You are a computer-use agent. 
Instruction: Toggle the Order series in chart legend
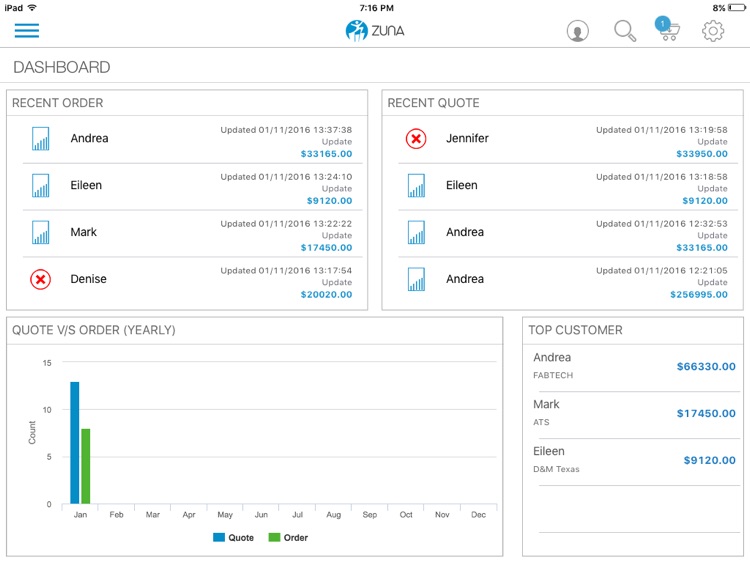click(288, 538)
